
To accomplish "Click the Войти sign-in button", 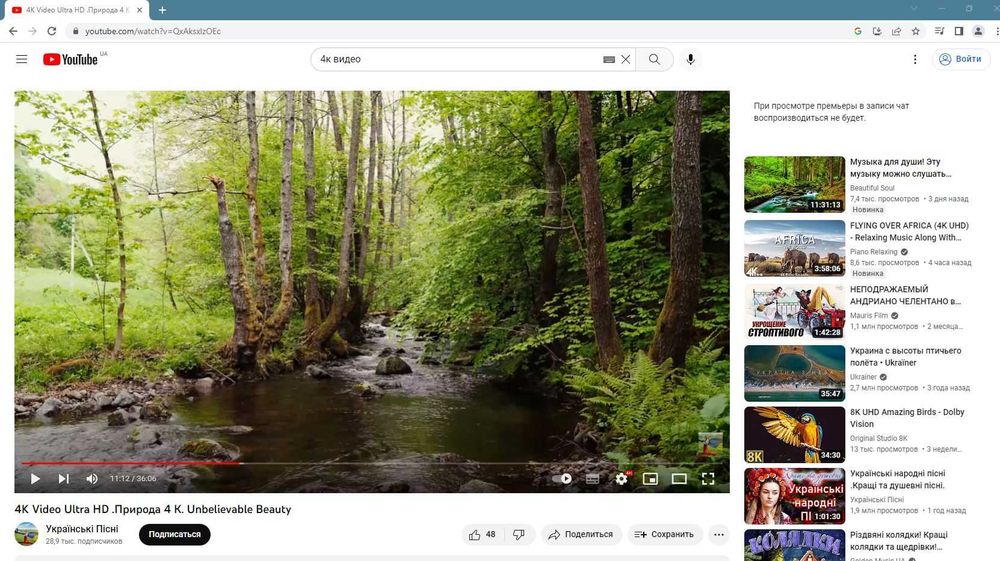I will 960,59.
